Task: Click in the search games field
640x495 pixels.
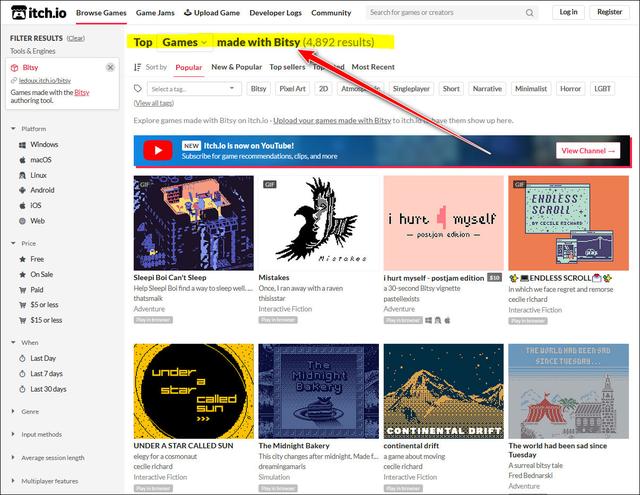Action: [x=447, y=13]
